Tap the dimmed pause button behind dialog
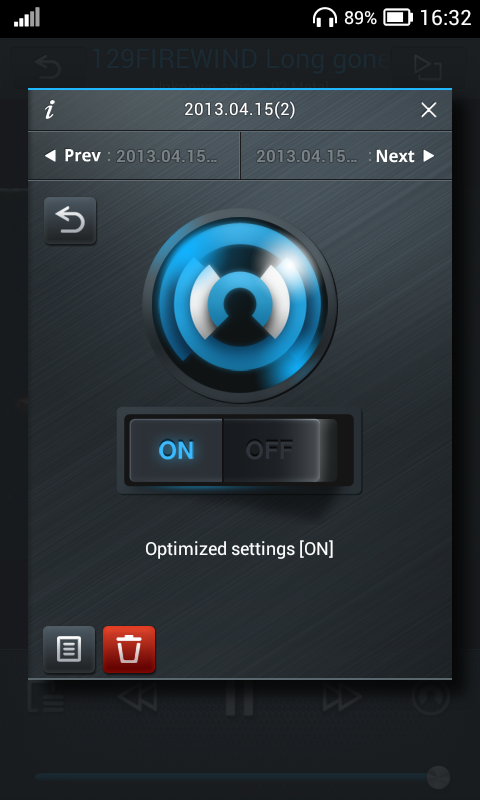 coord(240,697)
